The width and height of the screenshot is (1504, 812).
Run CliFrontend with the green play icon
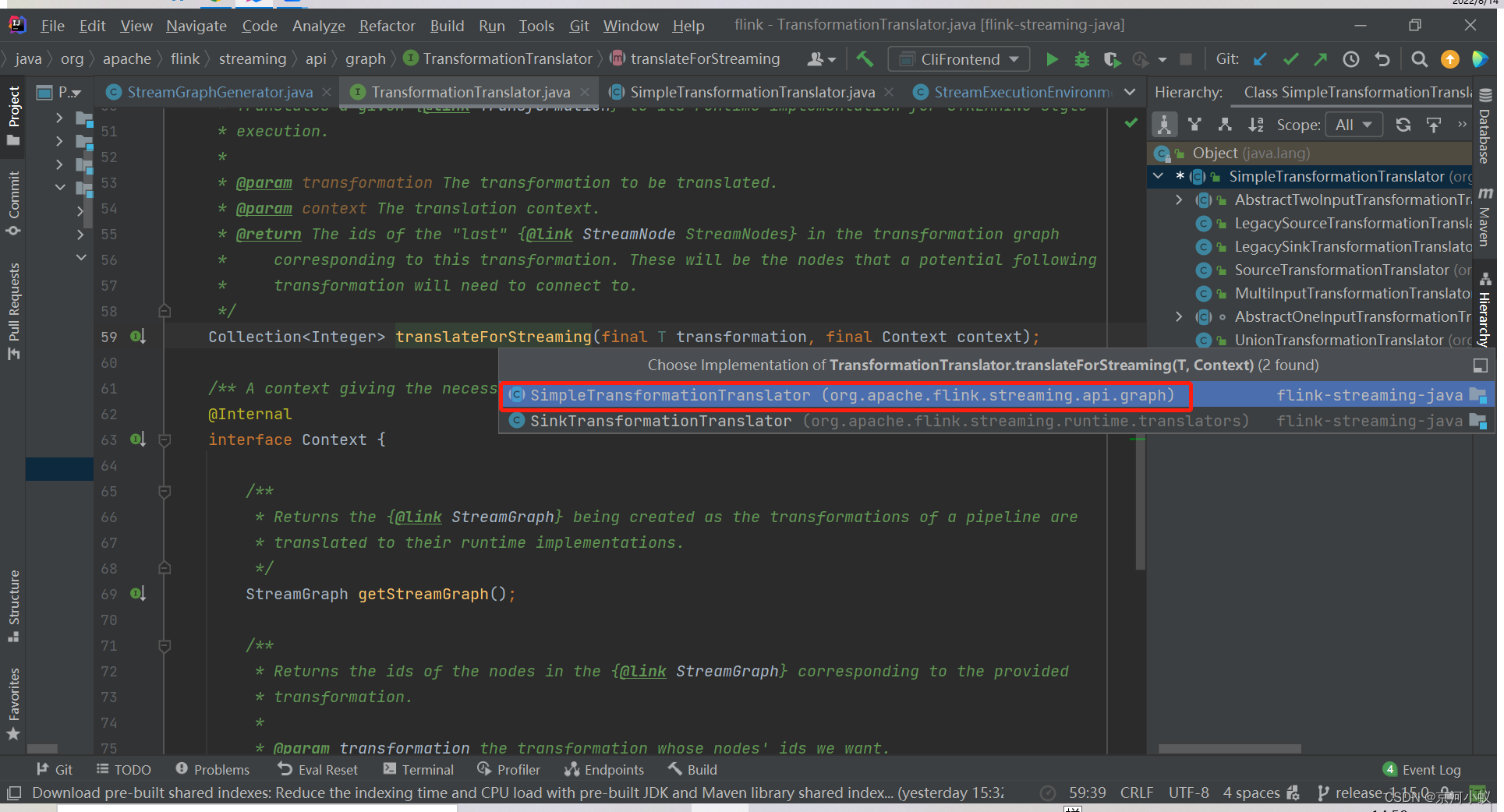[x=1052, y=59]
